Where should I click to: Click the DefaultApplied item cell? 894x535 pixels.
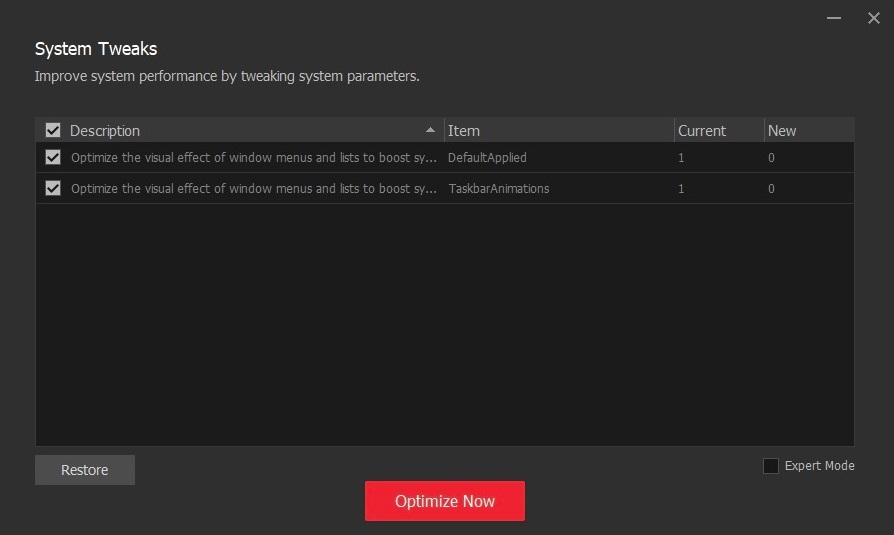(x=487, y=158)
